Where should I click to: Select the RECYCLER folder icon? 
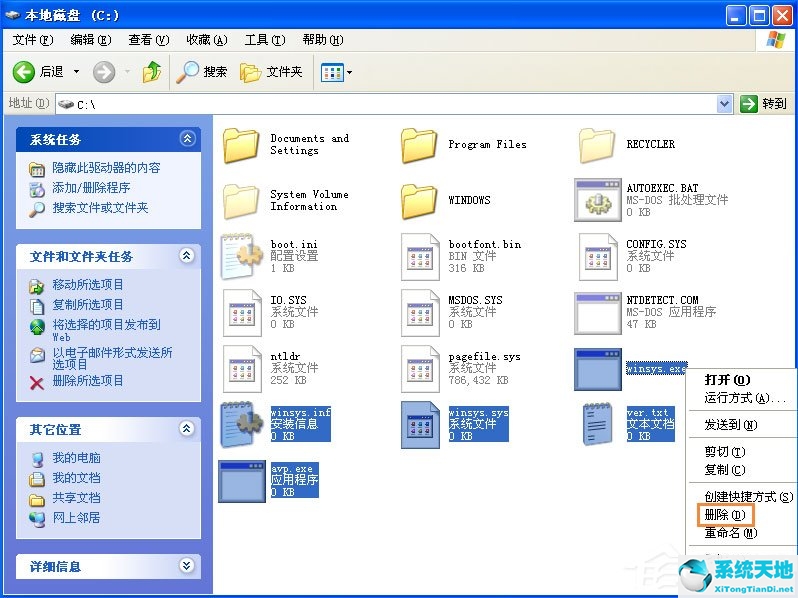click(597, 146)
